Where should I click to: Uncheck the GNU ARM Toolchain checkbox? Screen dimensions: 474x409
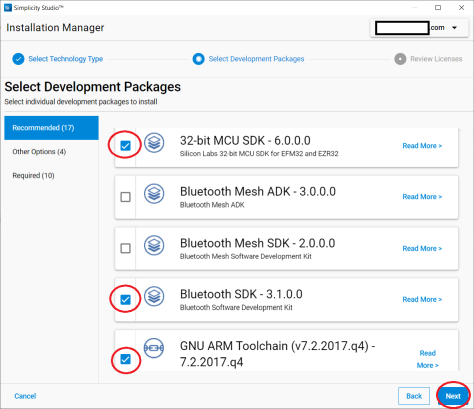tap(125, 359)
